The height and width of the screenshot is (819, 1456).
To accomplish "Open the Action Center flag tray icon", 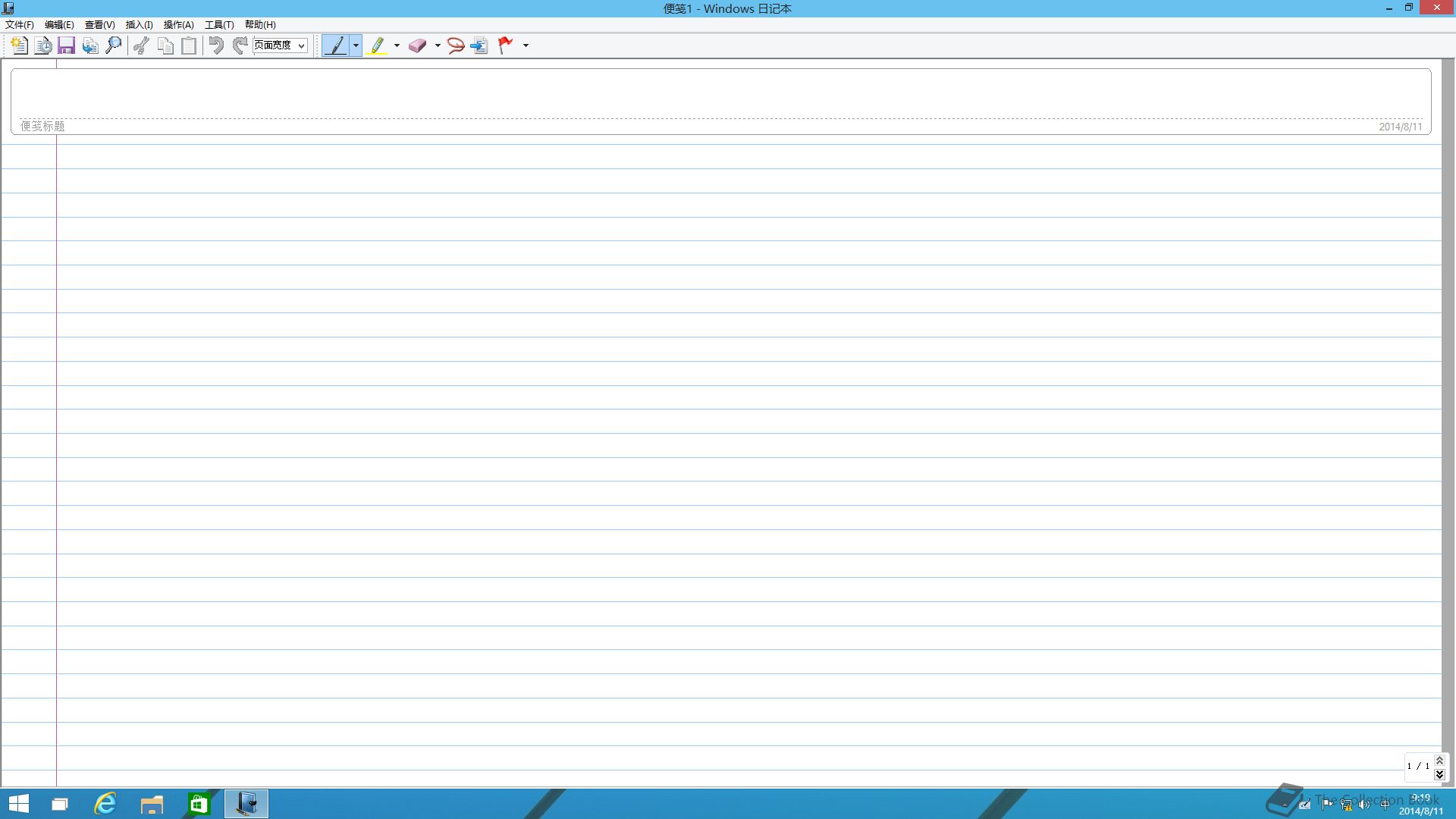I will (x=1327, y=805).
